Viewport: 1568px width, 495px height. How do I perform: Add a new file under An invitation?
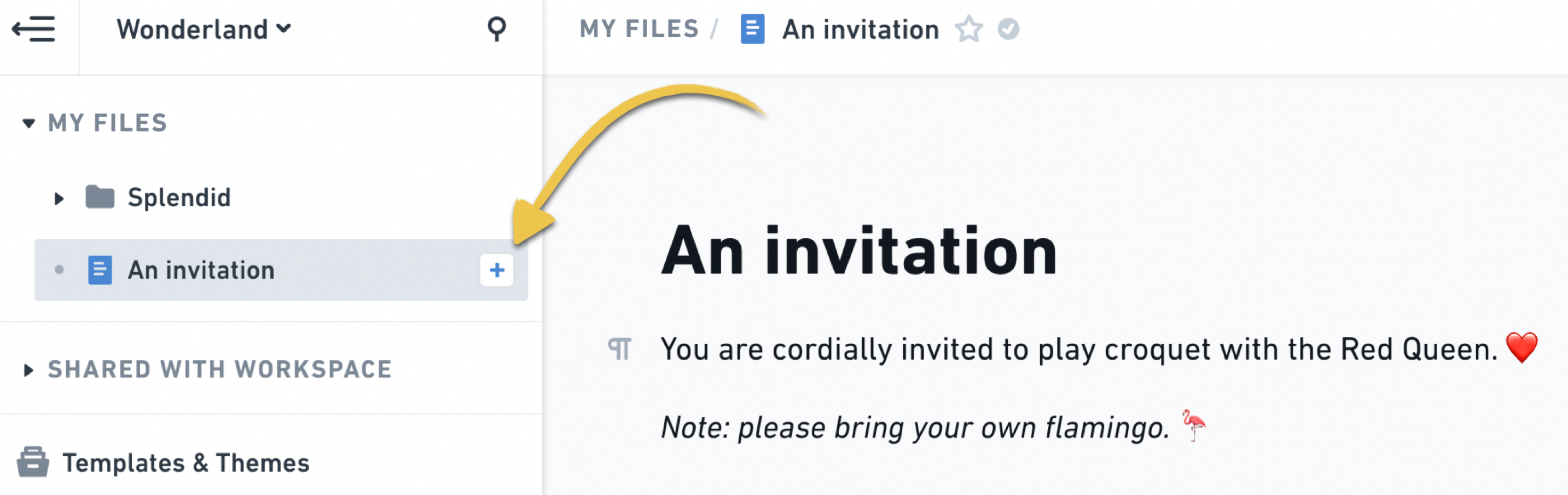pos(497,270)
